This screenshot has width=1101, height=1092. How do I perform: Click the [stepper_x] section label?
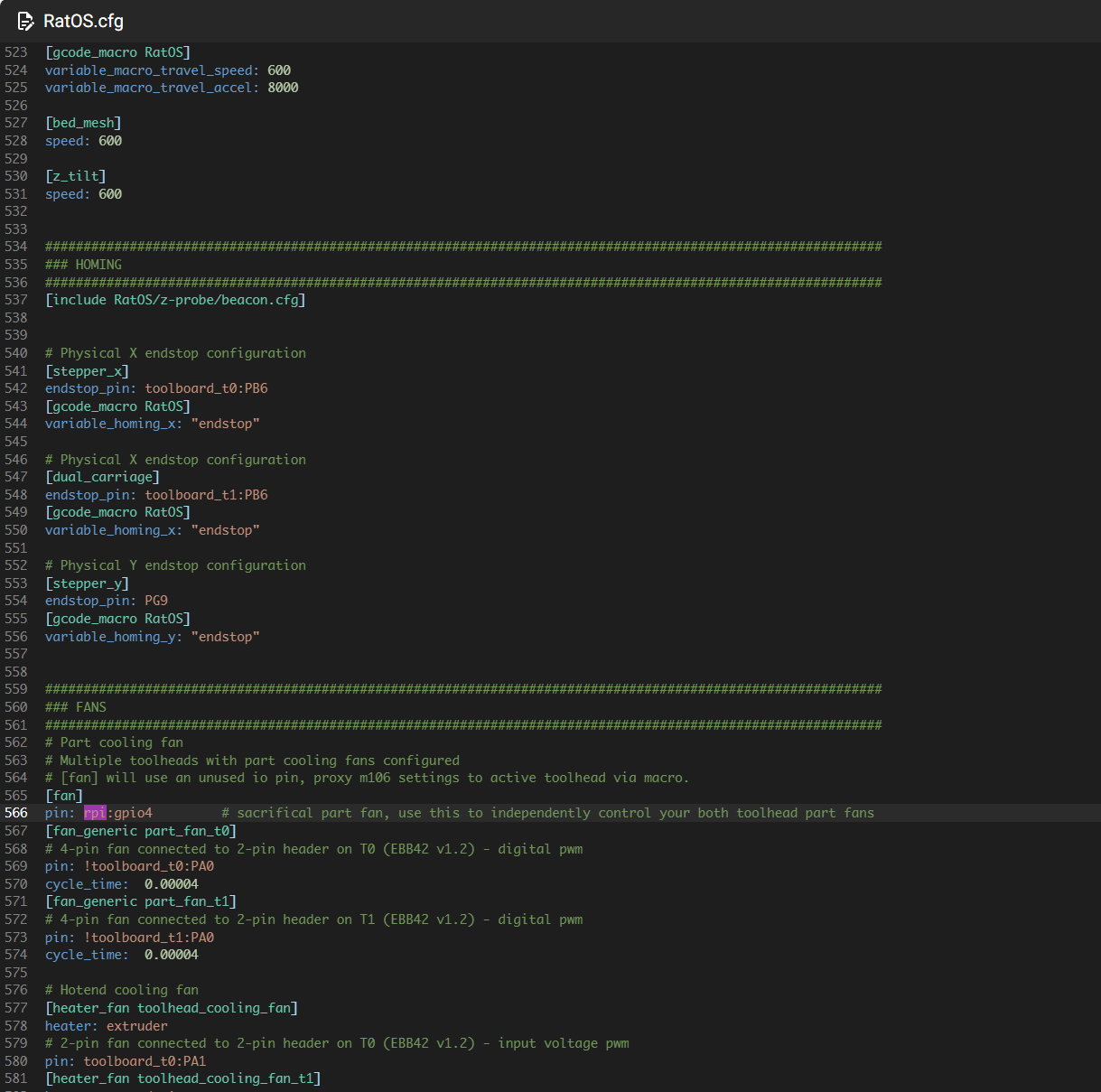pos(87,370)
